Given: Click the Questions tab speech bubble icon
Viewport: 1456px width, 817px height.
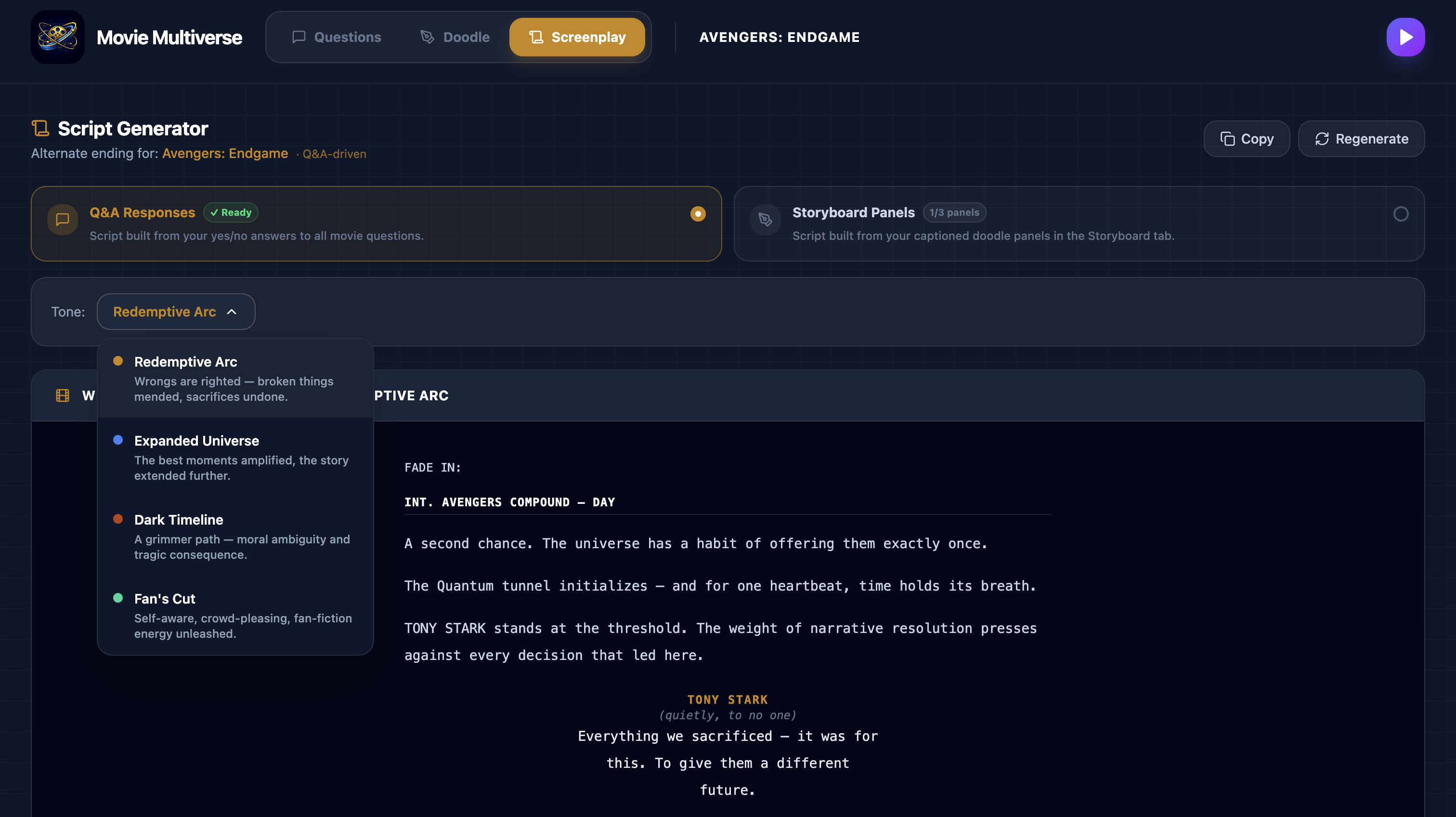Looking at the screenshot, I should coord(299,37).
